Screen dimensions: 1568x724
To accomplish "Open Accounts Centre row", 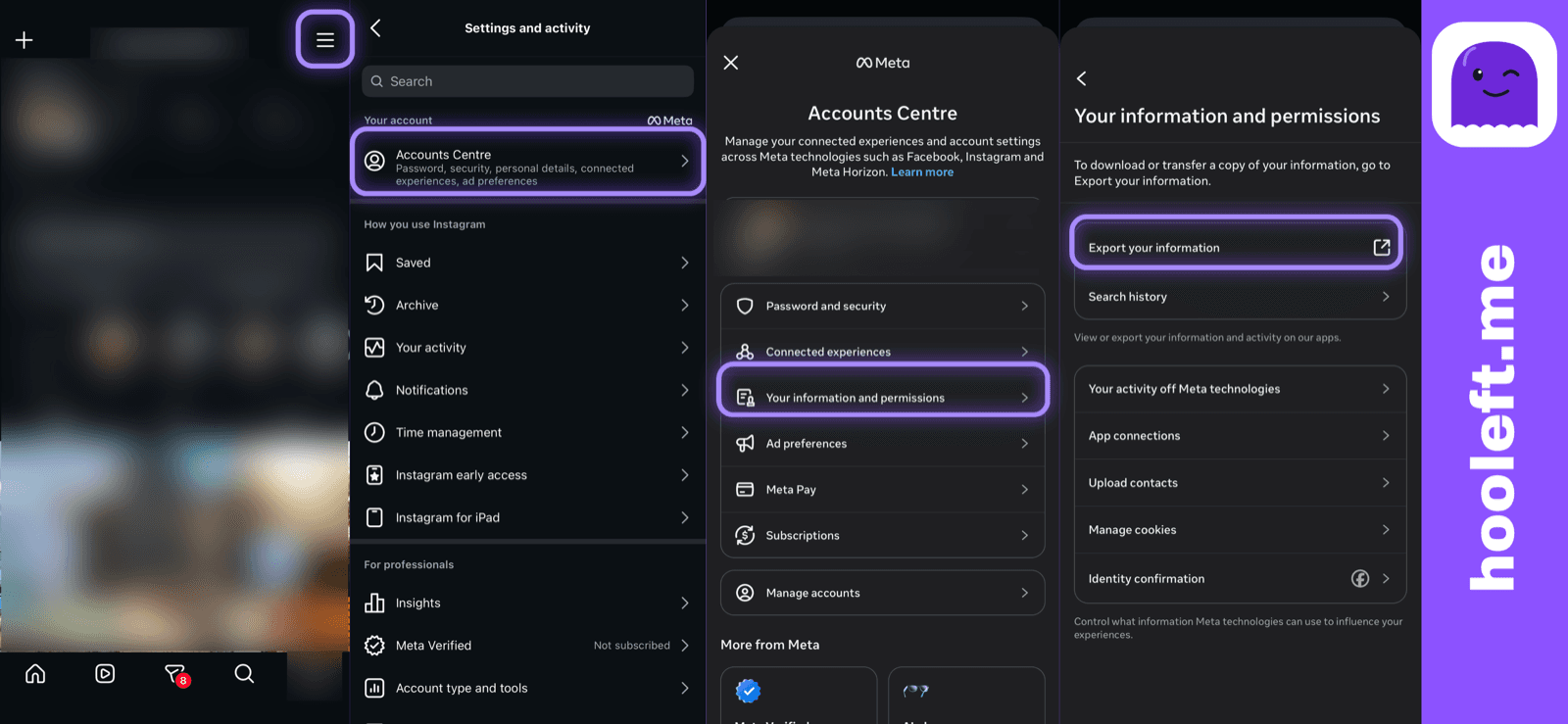I will (528, 162).
